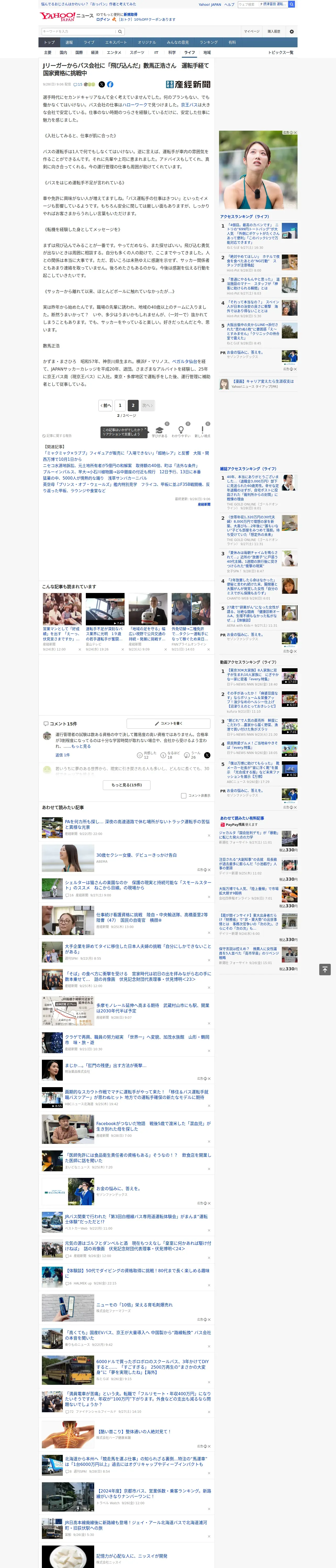Open the 外免切替→二種免許 article thumbnail
The height and width of the screenshot is (1568, 336).
pos(191,609)
